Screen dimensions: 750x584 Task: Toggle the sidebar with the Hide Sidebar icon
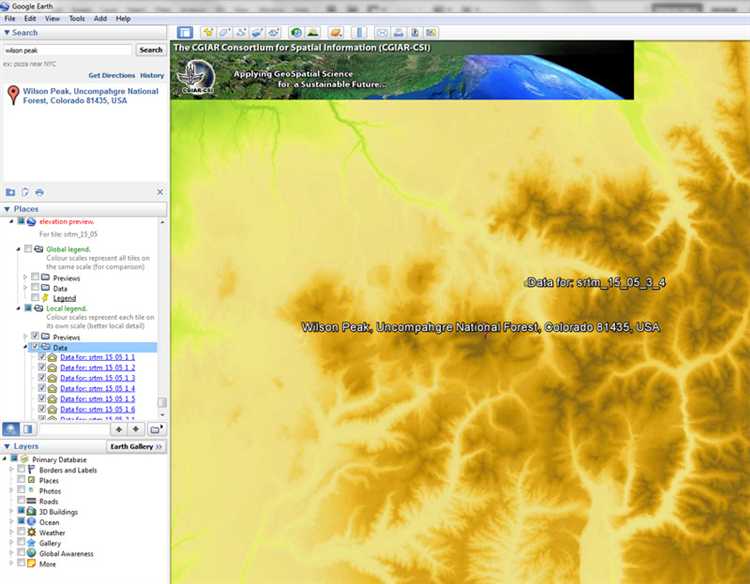[185, 33]
